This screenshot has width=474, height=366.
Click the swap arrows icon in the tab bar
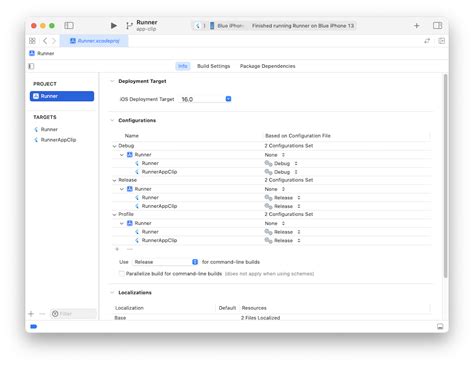pyautogui.click(x=427, y=41)
